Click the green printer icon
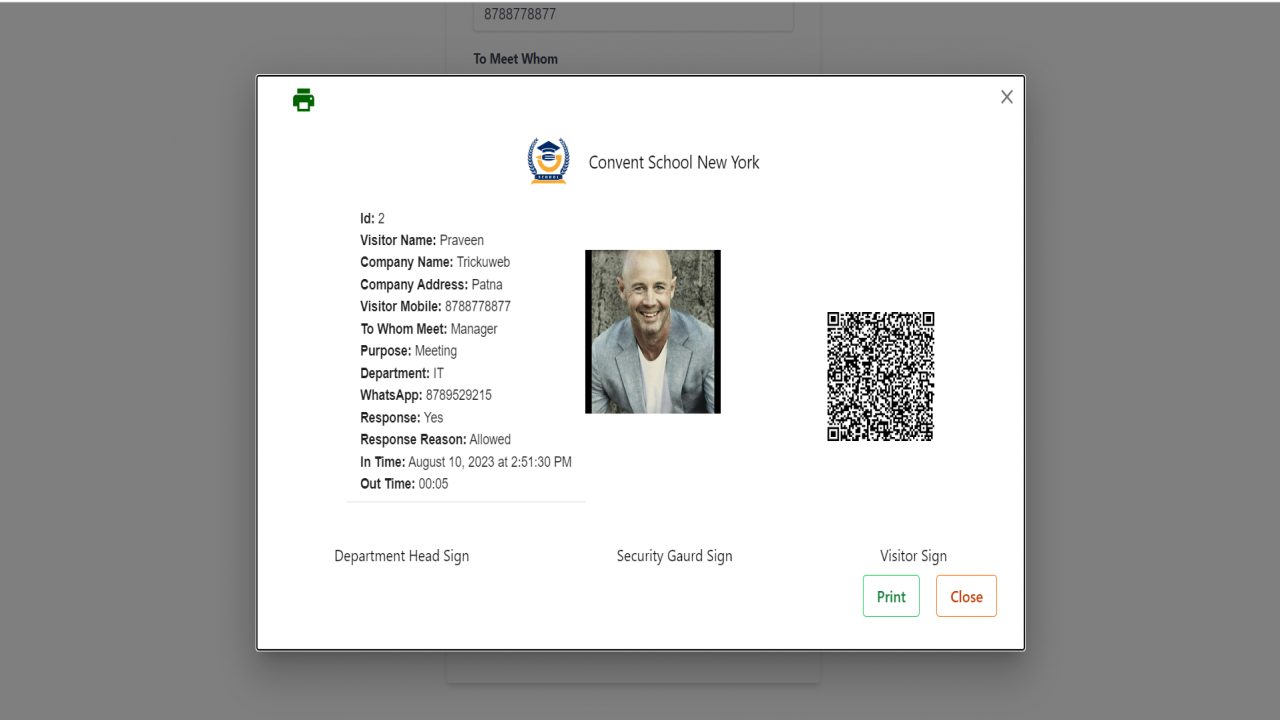This screenshot has width=1280, height=720. point(304,100)
